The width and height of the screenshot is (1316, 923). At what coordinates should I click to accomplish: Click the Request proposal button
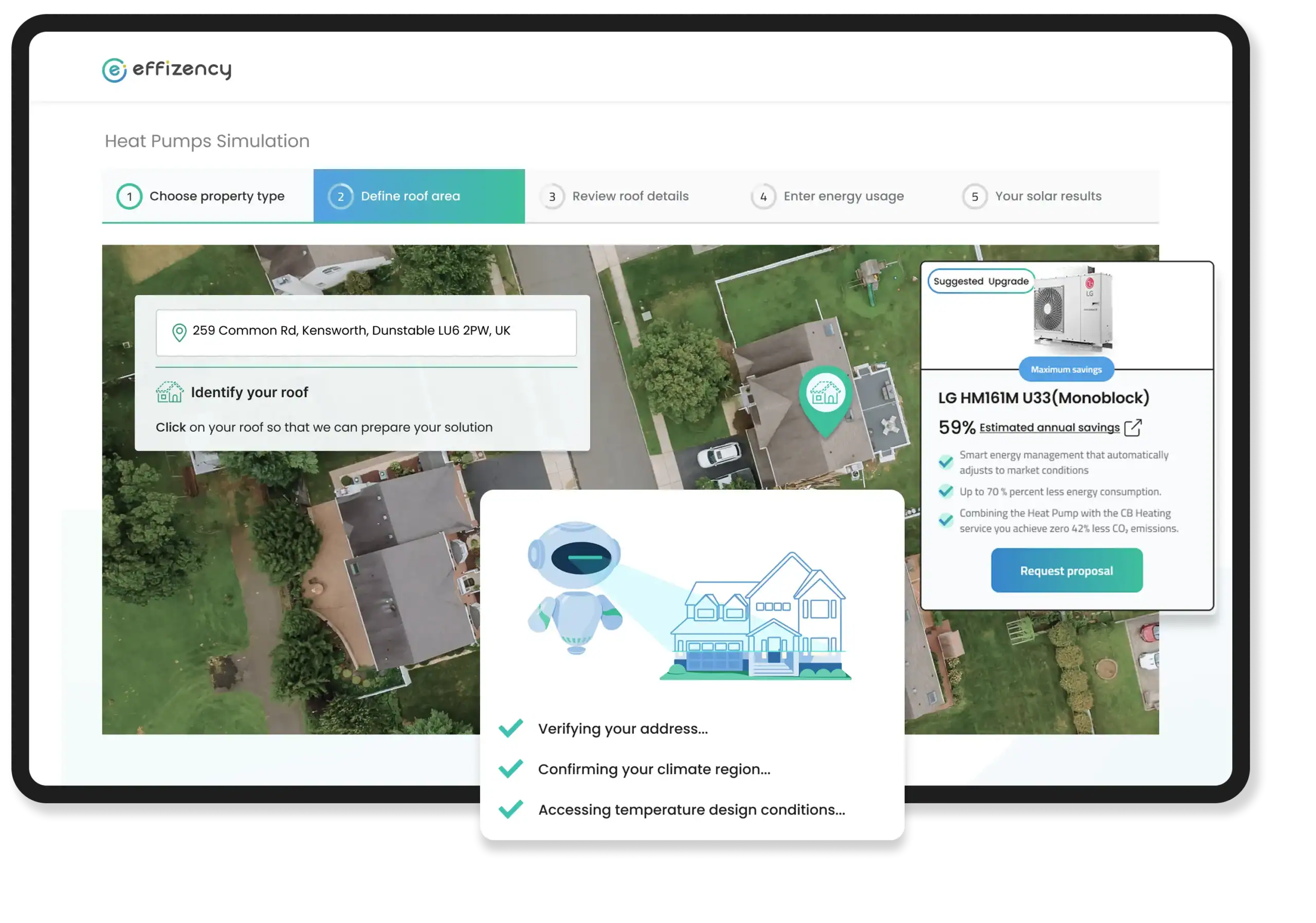[x=1067, y=570]
